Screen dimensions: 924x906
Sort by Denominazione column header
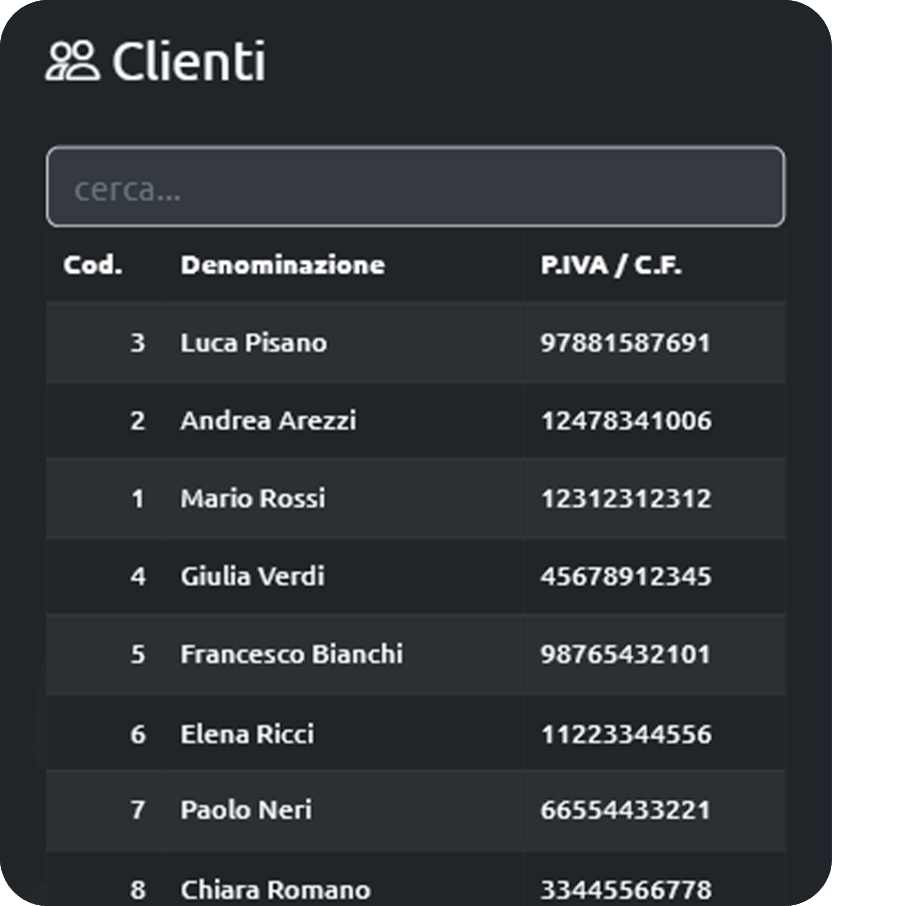pos(282,265)
